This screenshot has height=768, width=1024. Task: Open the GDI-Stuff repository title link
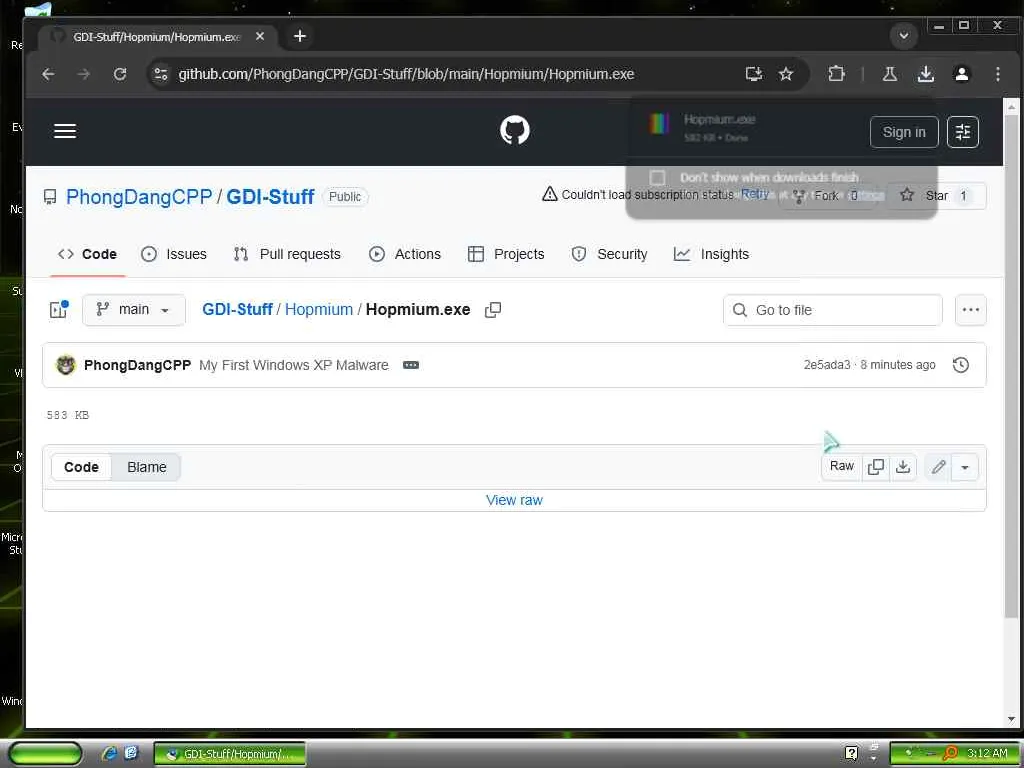point(270,197)
